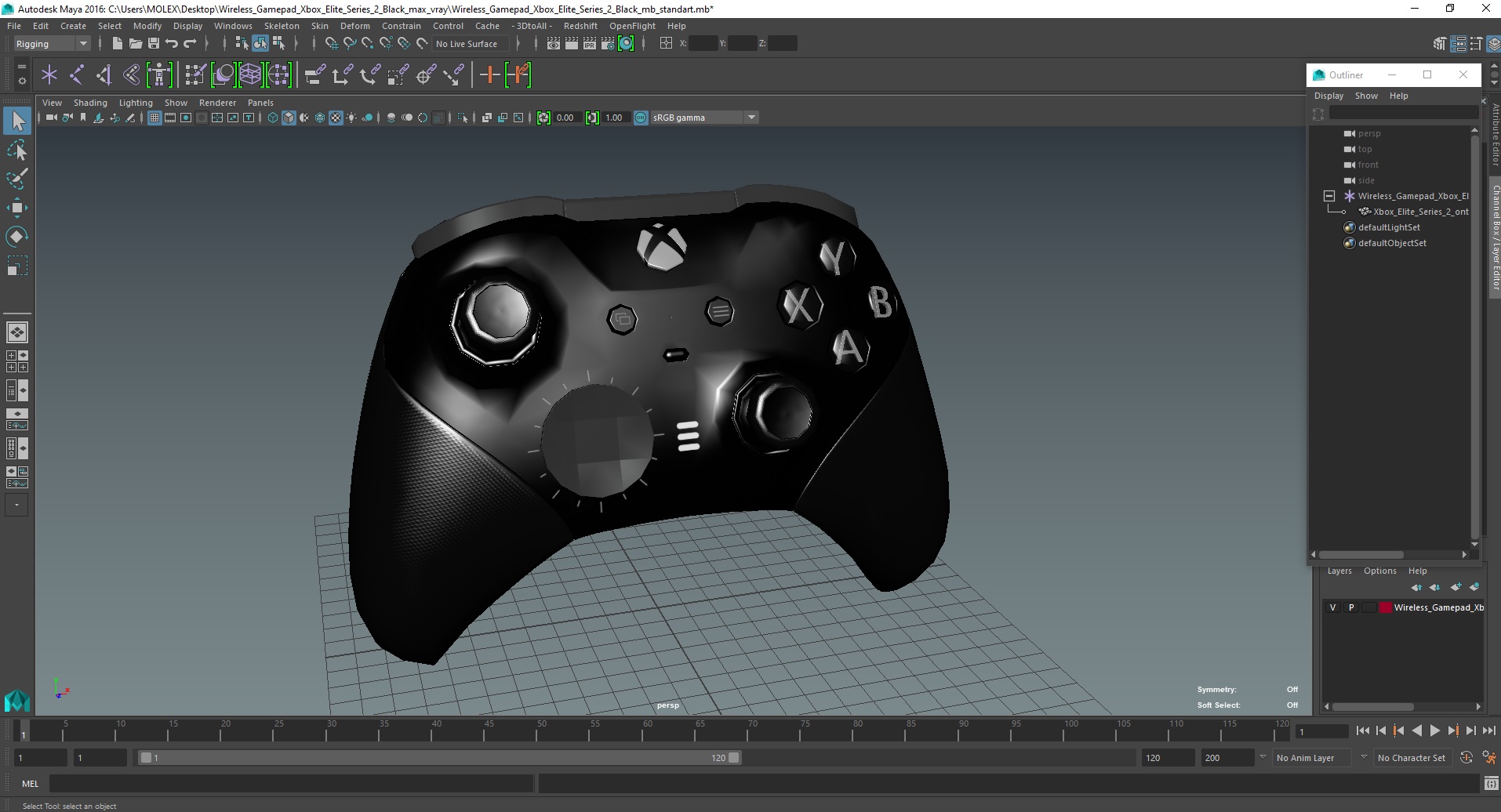
Task: Select the Paint Selection tool
Action: [17, 179]
